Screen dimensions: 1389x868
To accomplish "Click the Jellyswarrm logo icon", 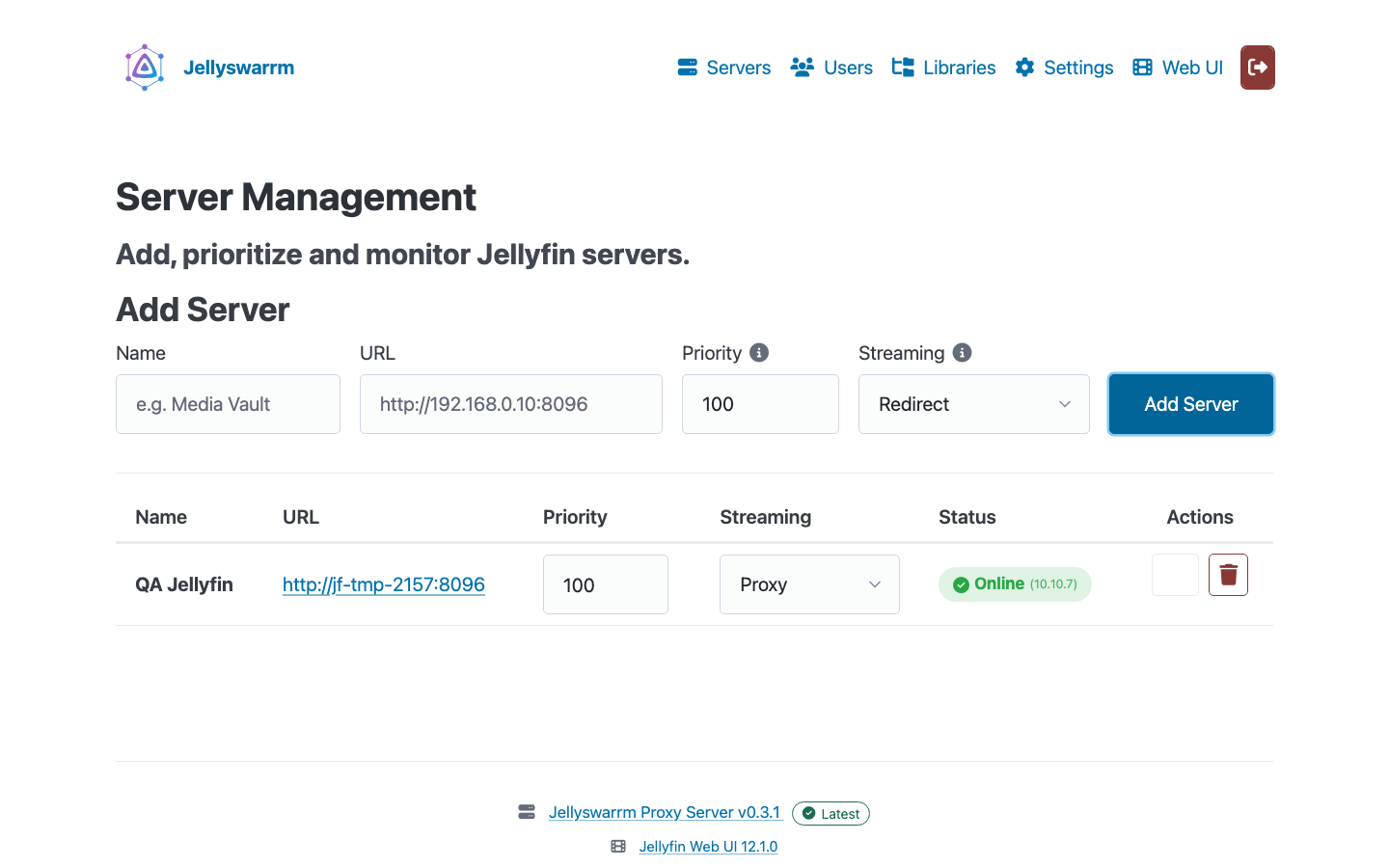I will tap(145, 68).
